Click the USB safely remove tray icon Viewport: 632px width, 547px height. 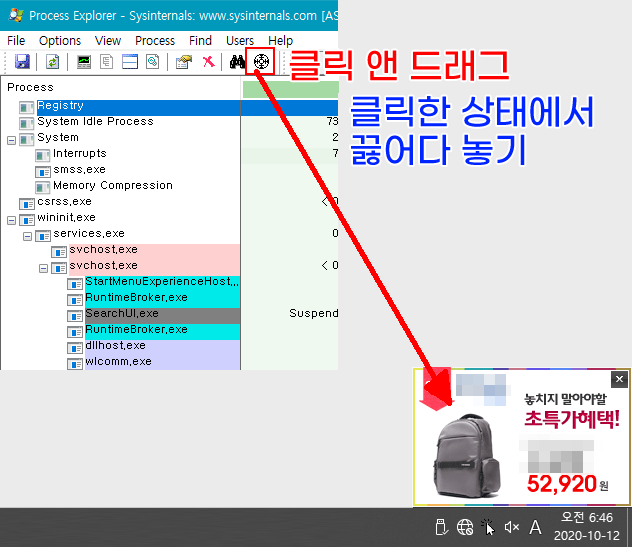(442, 527)
